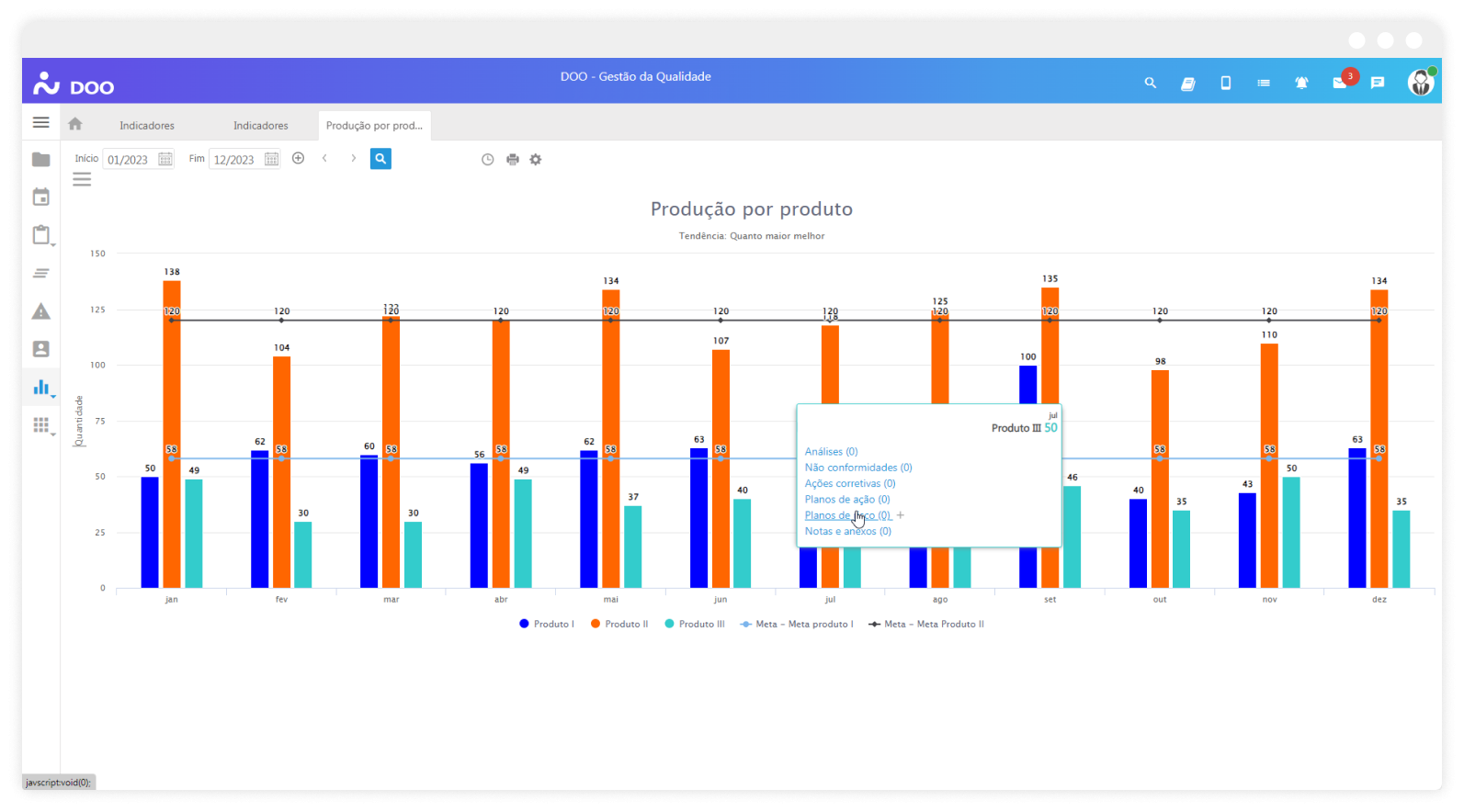The width and height of the screenshot is (1464, 812).
Task: Open the mail inbox with 3 badge
Action: point(1341,82)
